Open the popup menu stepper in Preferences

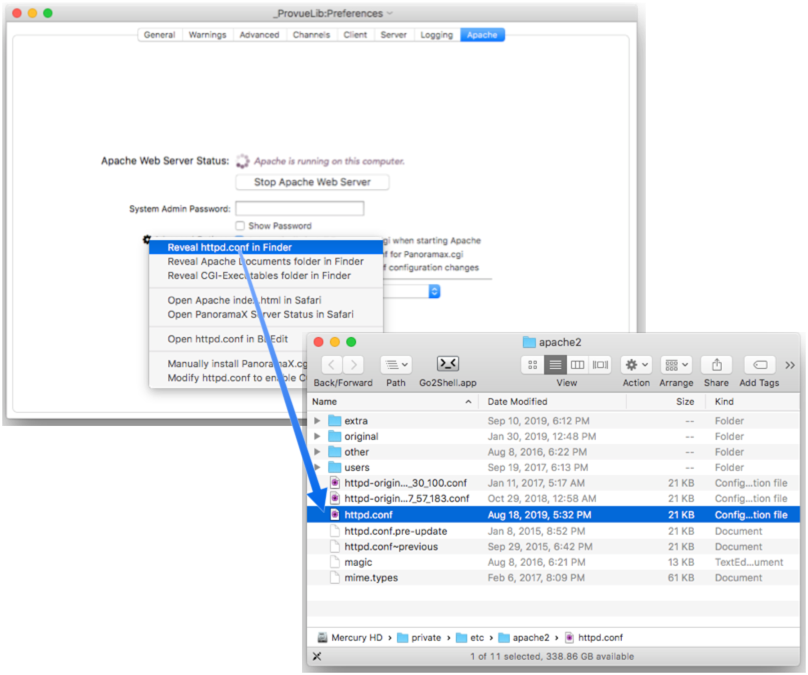[434, 291]
